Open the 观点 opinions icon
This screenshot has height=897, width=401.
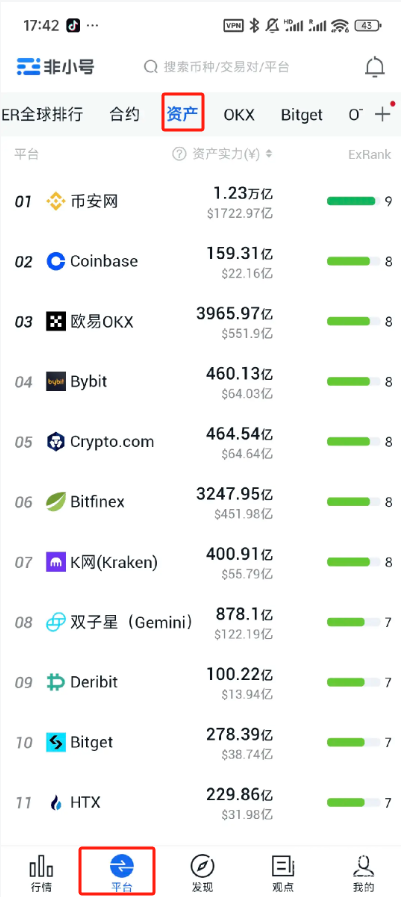tap(283, 866)
